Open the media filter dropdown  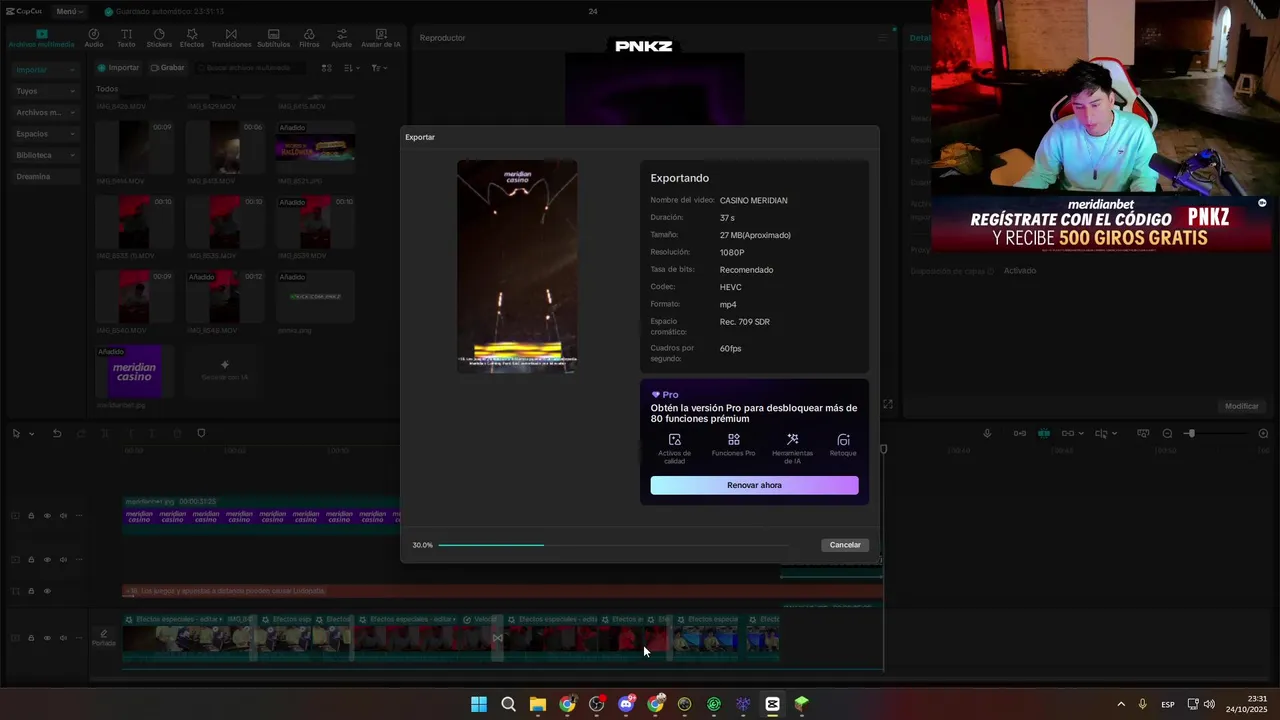pos(379,68)
